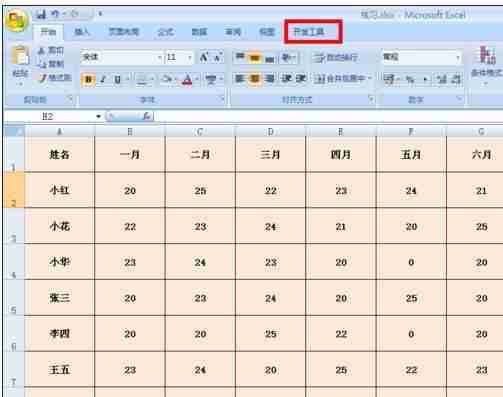Apply Comma Style number format
503x397 pixels.
[425, 79]
